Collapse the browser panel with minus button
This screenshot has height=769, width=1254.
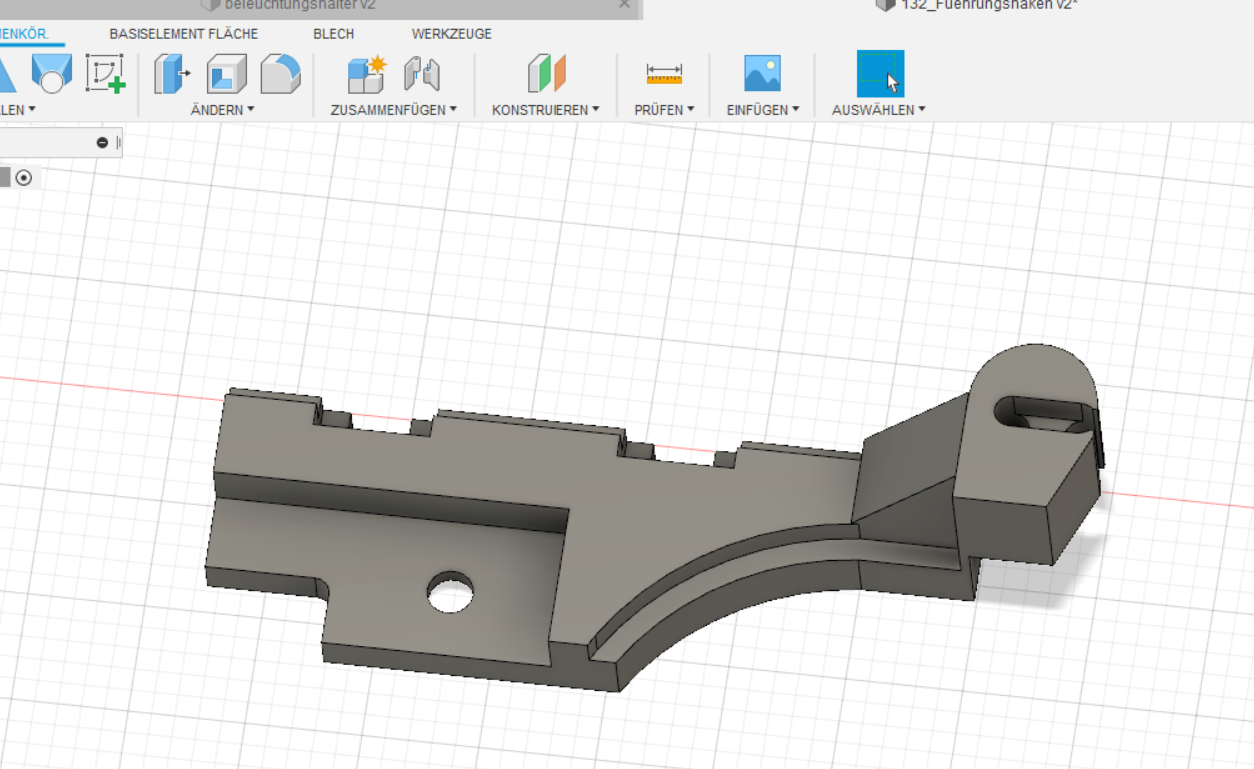tap(102, 143)
